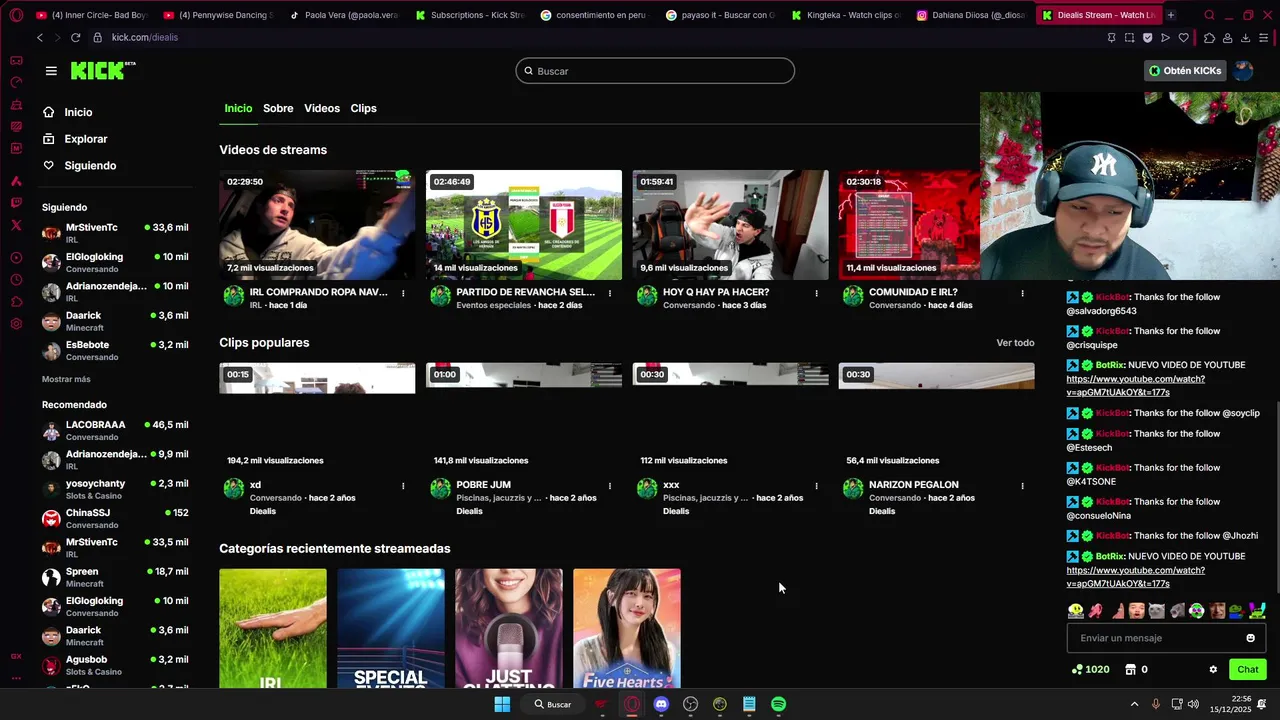The height and width of the screenshot is (720, 1280).
Task: Open a new browser tab
Action: [1171, 15]
